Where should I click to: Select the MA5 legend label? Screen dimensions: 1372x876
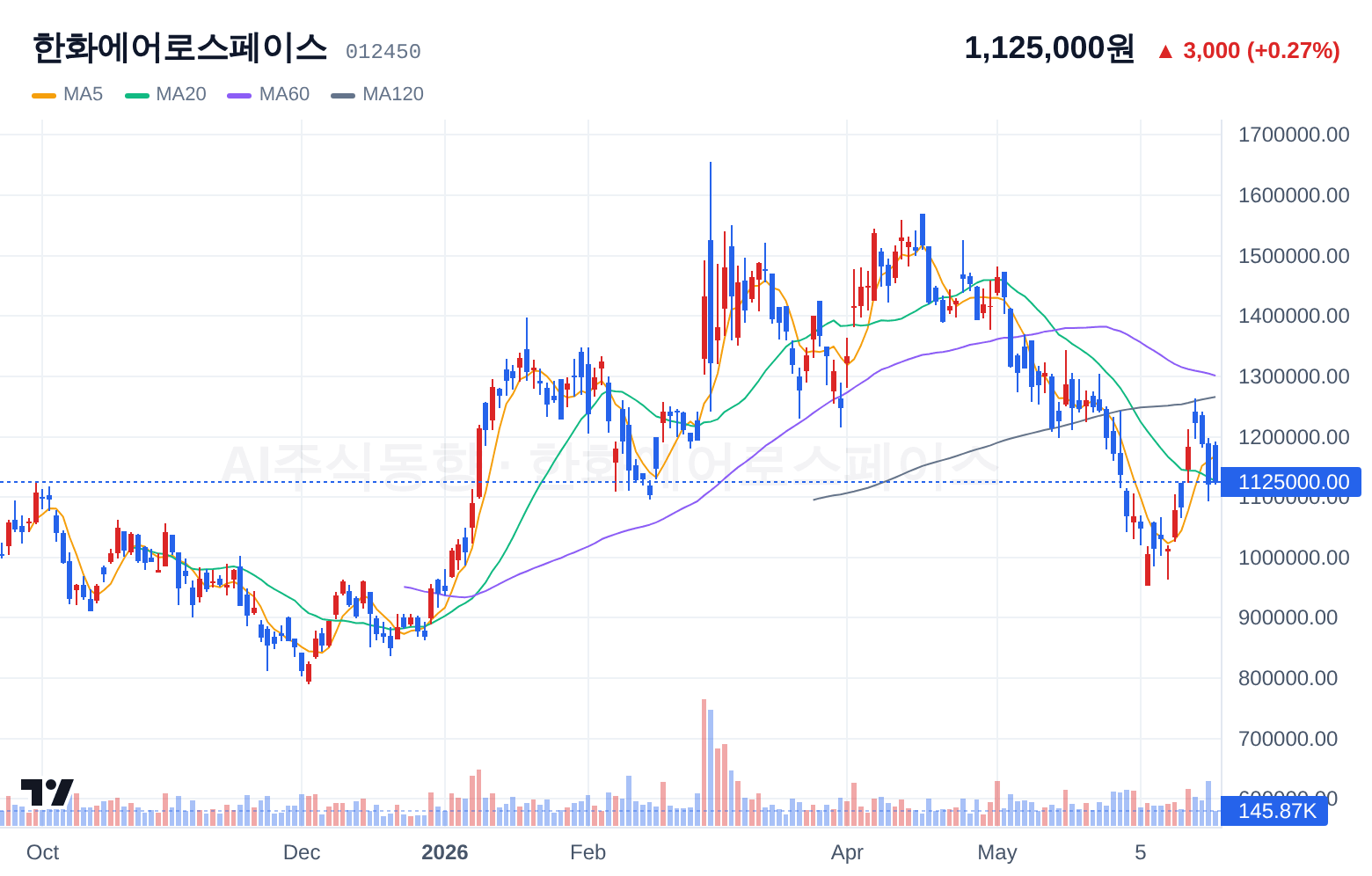83,94
